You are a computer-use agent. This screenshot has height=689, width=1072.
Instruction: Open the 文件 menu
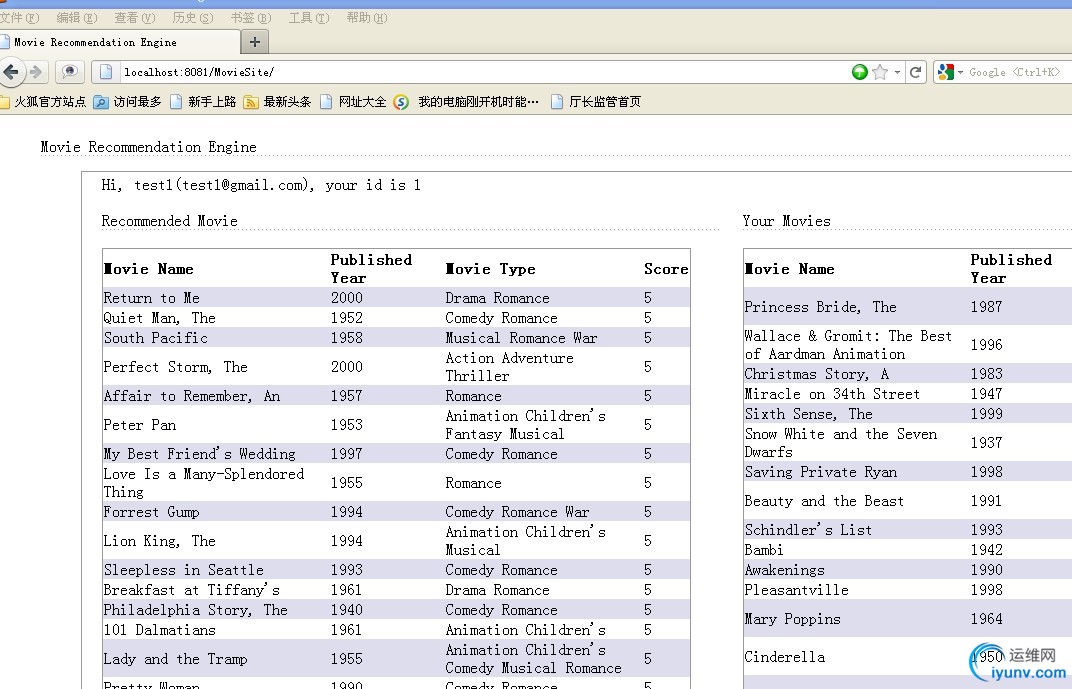[20, 18]
